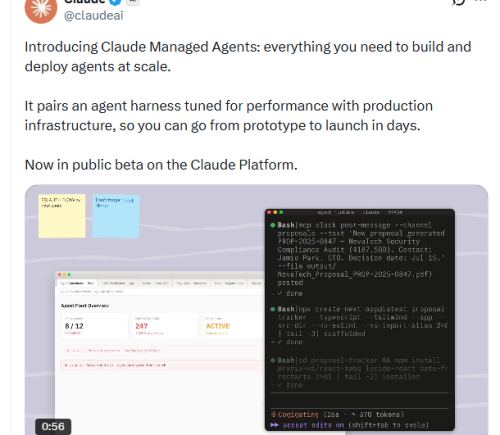The width and height of the screenshot is (500, 435).
Task: Click the line "deploy agents at scale."
Action: coord(98,67)
